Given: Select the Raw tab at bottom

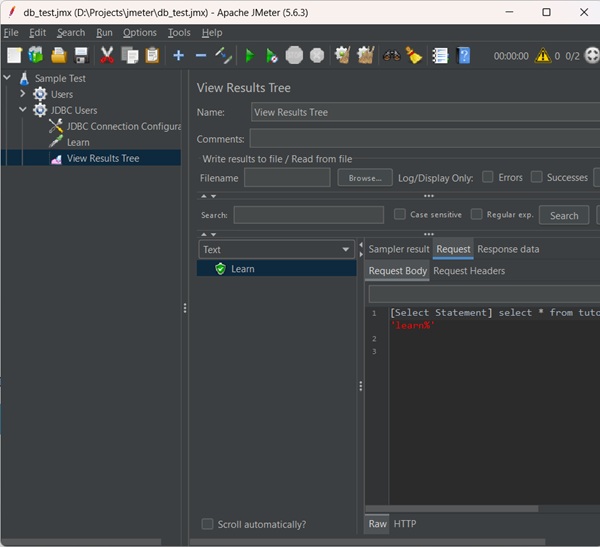Looking at the screenshot, I should coord(377,524).
